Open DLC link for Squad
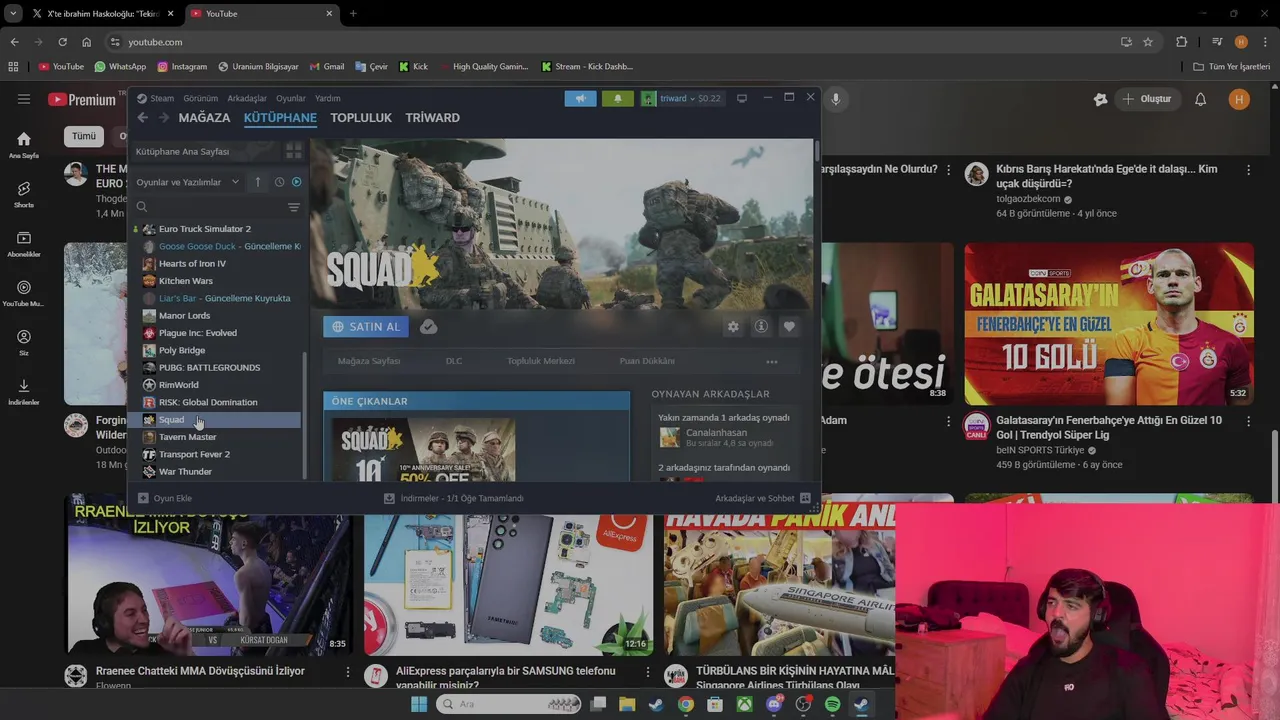1280x720 pixels. click(x=454, y=361)
